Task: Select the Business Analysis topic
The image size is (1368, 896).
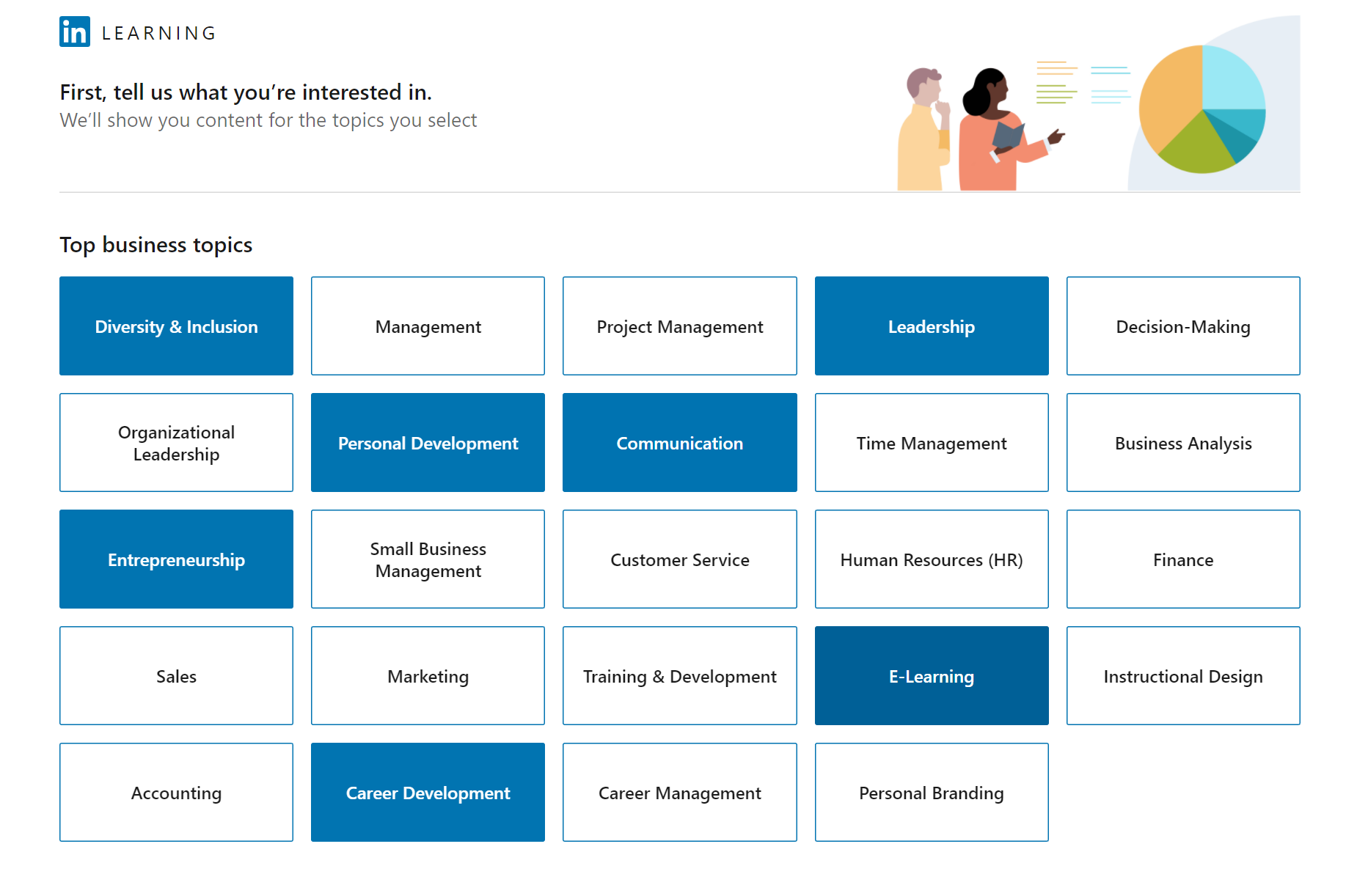Action: pyautogui.click(x=1182, y=443)
